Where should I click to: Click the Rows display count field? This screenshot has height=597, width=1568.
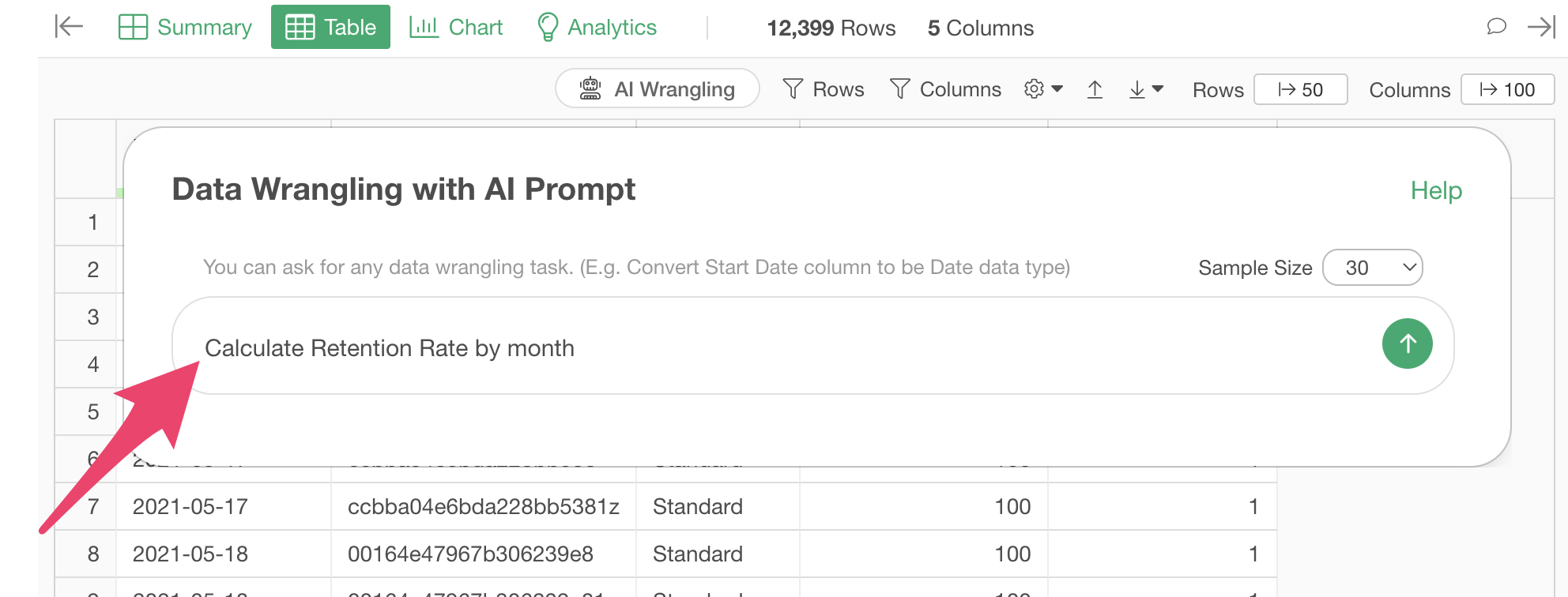pos(1300,89)
